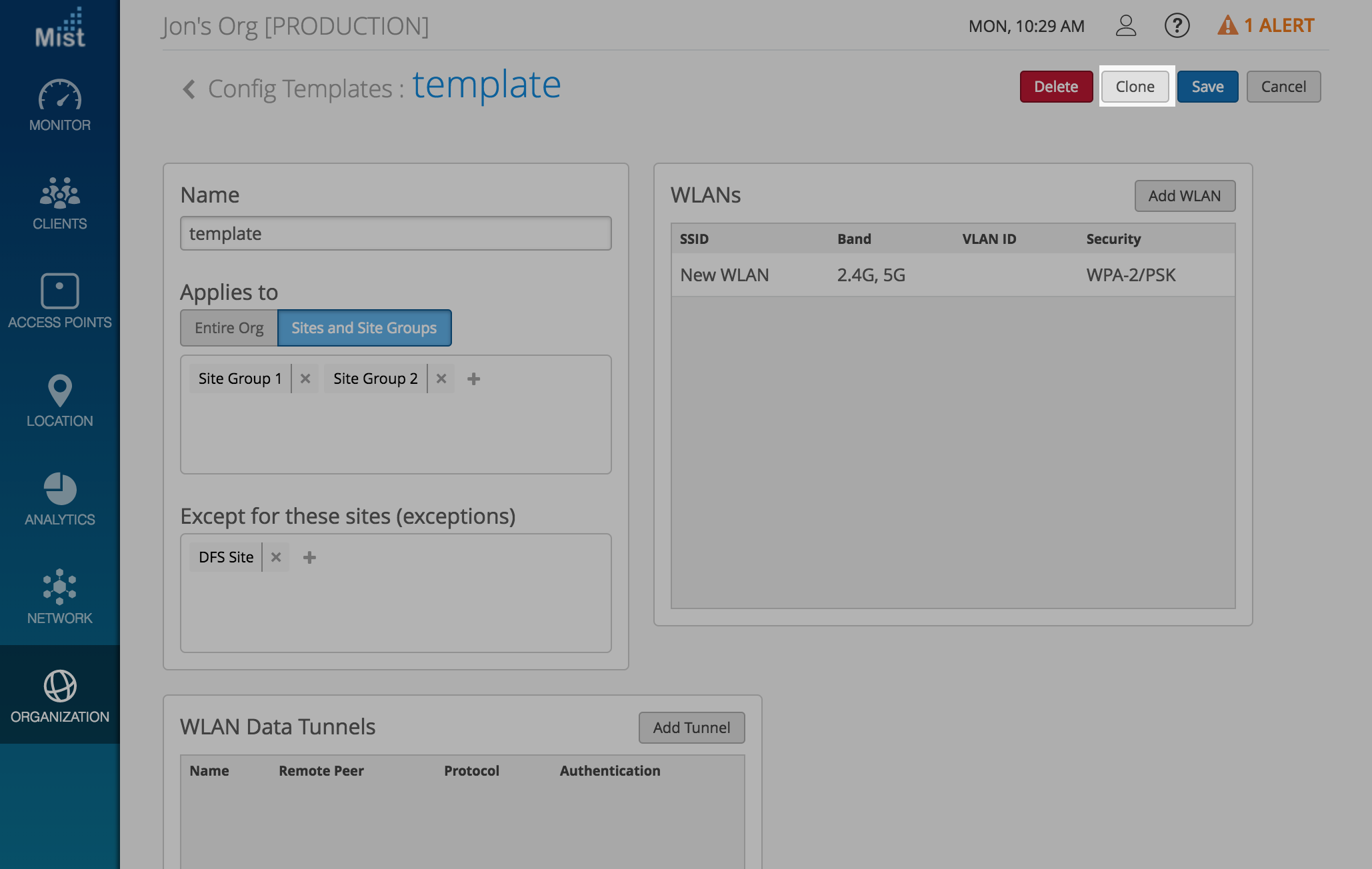The image size is (1372, 869).
Task: Add an exception site with plus
Action: click(x=309, y=557)
